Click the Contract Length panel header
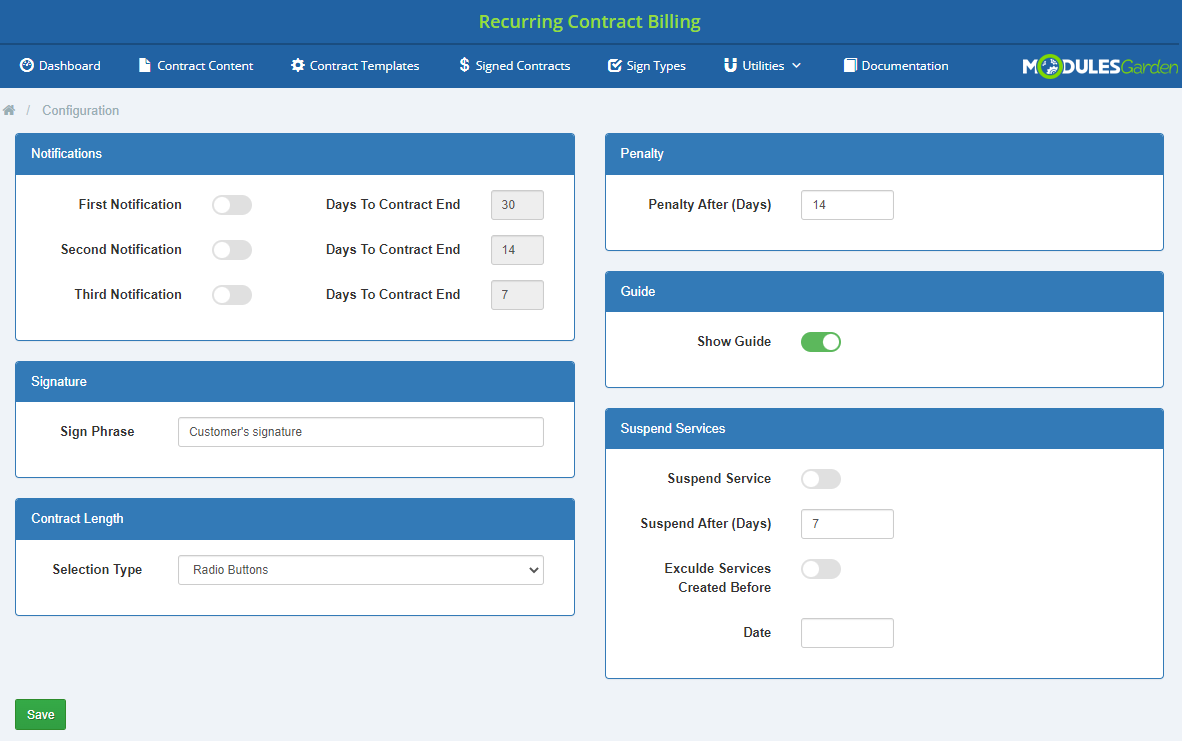 click(295, 519)
